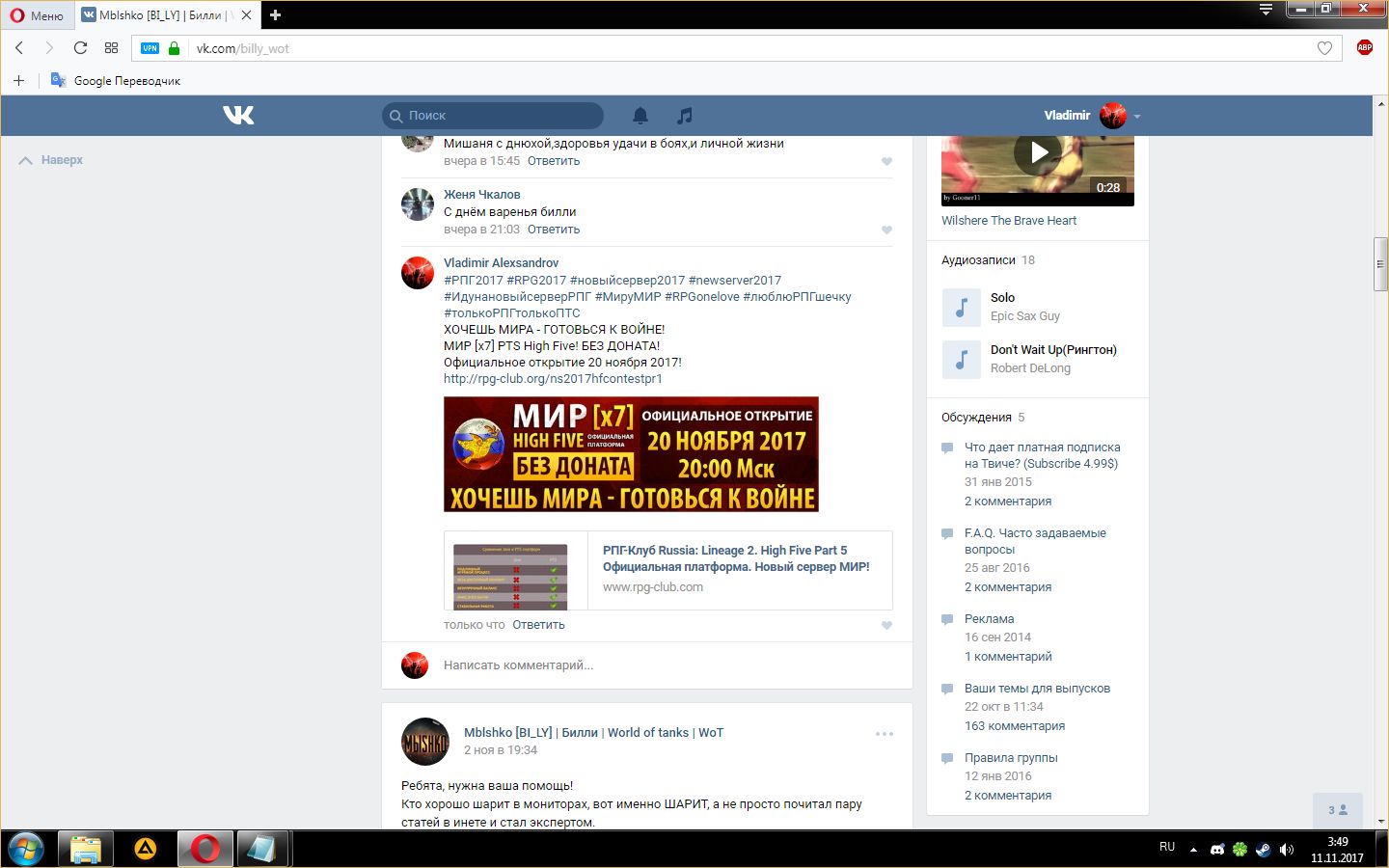Viewport: 1389px width, 868px height.
Task: Reload the current page
Action: [80, 48]
